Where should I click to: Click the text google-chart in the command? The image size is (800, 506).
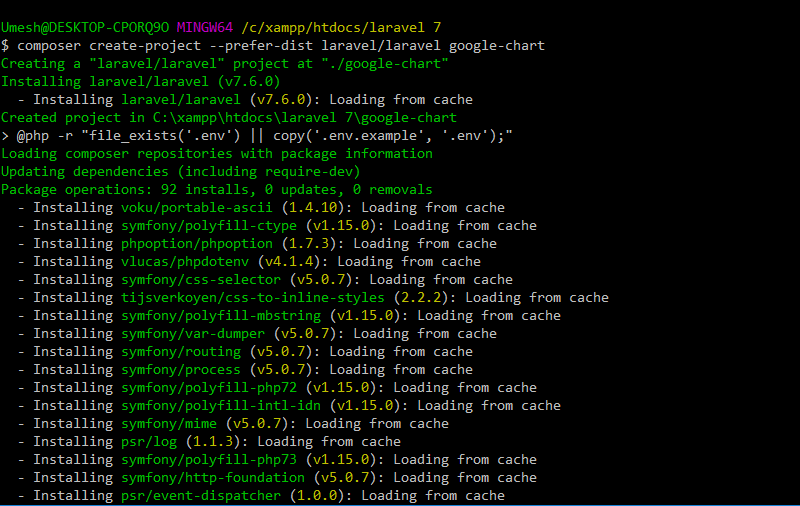[x=497, y=46]
